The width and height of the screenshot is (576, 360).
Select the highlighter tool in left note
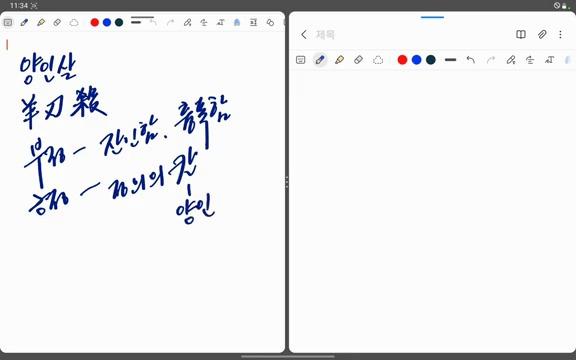(x=41, y=22)
